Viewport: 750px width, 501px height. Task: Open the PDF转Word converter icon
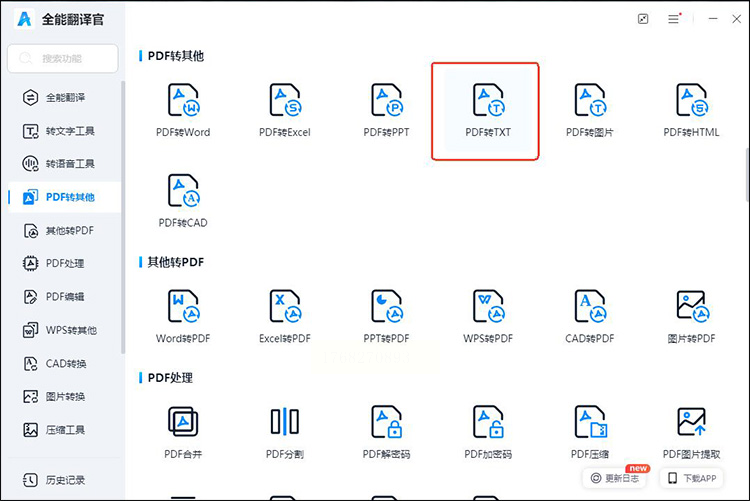pos(184,100)
